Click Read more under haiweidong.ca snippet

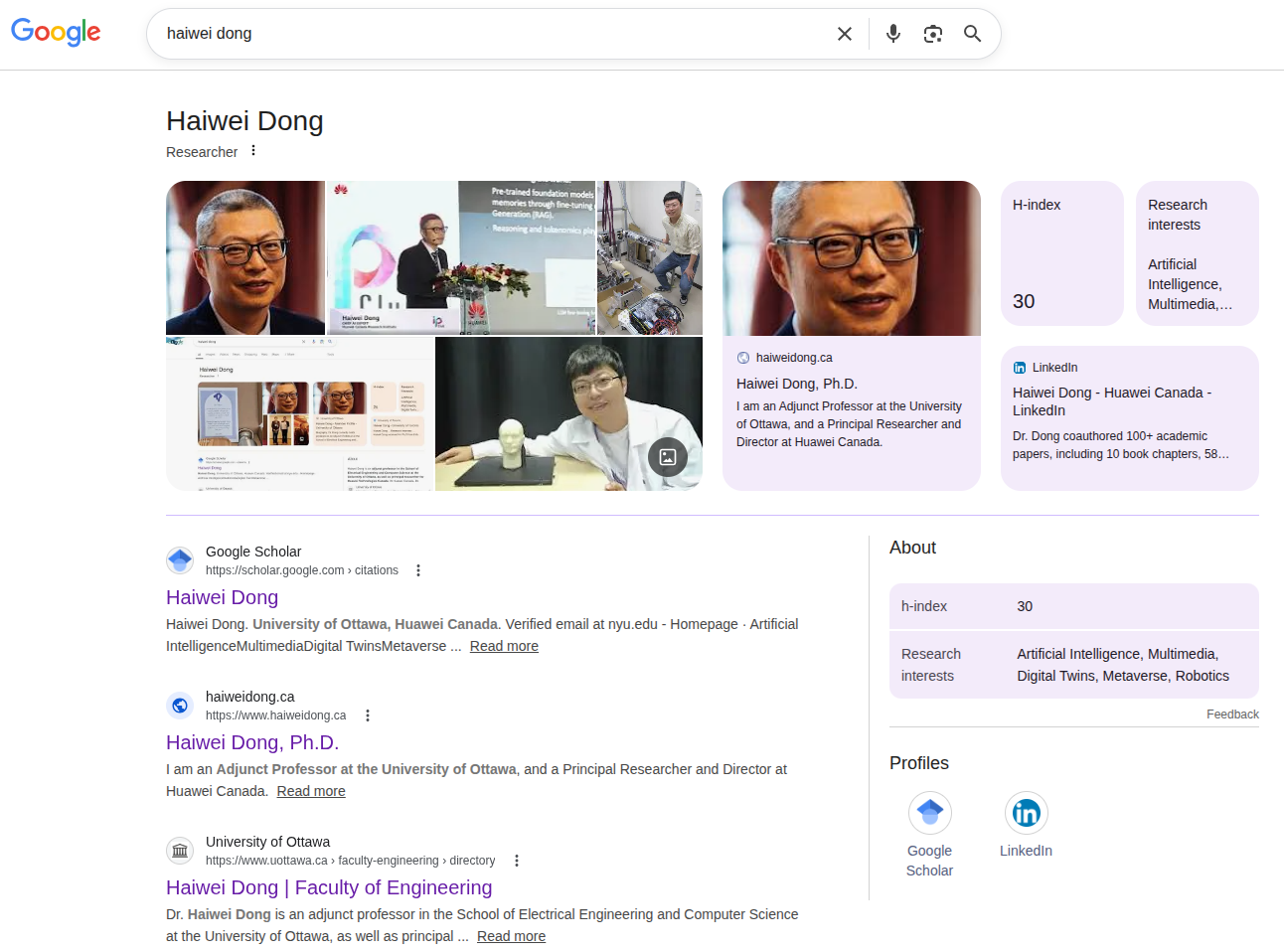pyautogui.click(x=311, y=791)
